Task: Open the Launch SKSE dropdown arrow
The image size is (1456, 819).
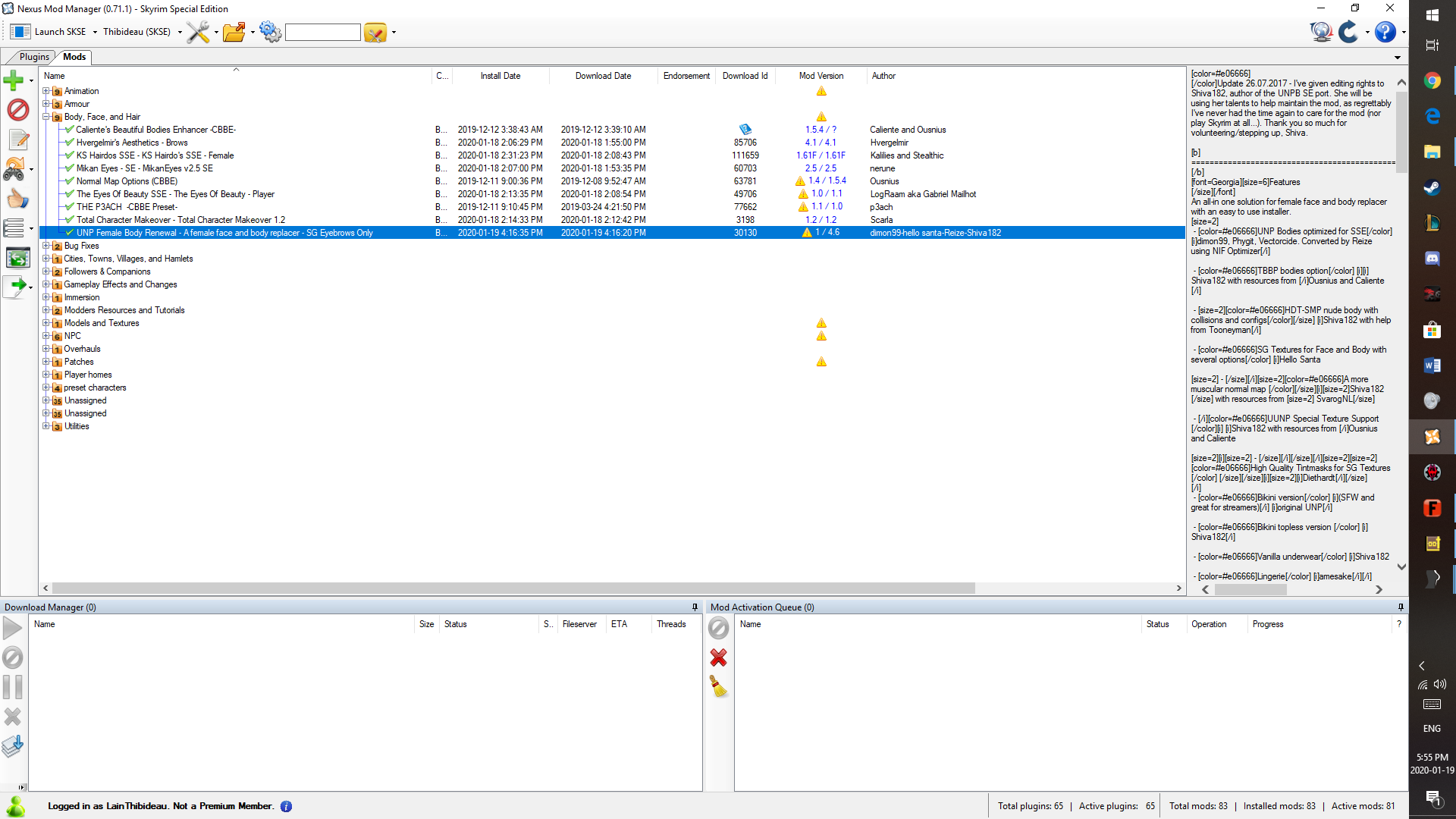Action: coord(94,32)
